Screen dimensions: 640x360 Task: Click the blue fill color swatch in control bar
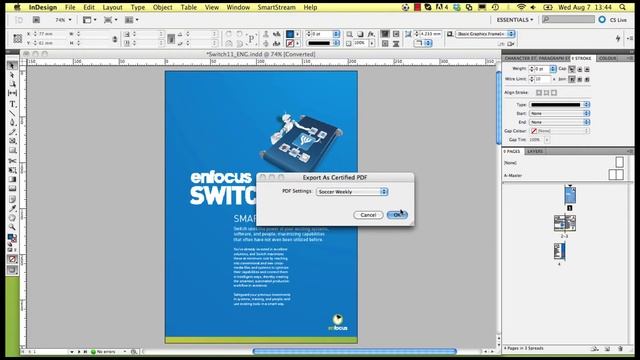tap(290, 34)
